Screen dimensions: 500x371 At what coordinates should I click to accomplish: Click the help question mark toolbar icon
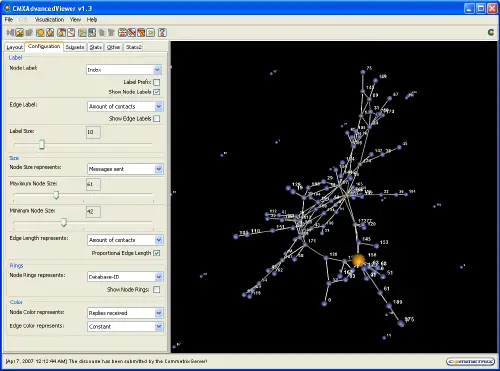click(x=162, y=32)
